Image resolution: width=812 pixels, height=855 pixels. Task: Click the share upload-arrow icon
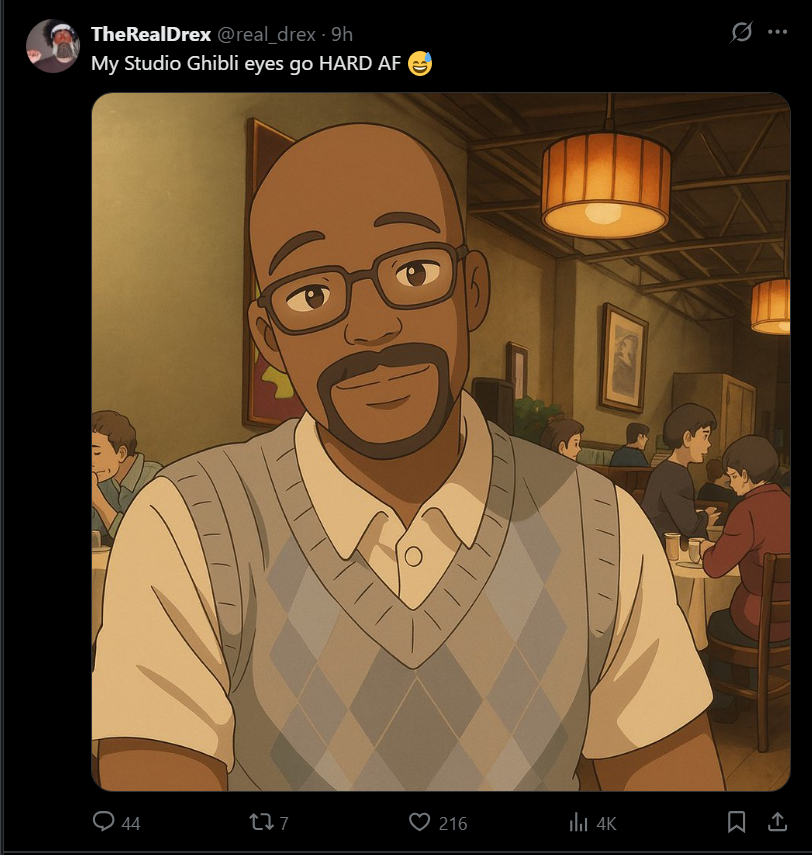(777, 822)
